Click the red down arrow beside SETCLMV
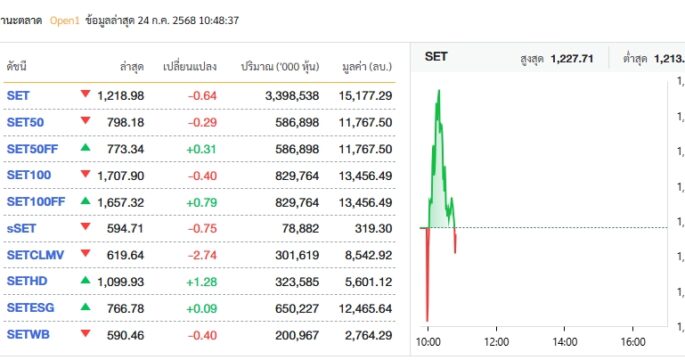The image size is (685, 360). tap(86, 253)
